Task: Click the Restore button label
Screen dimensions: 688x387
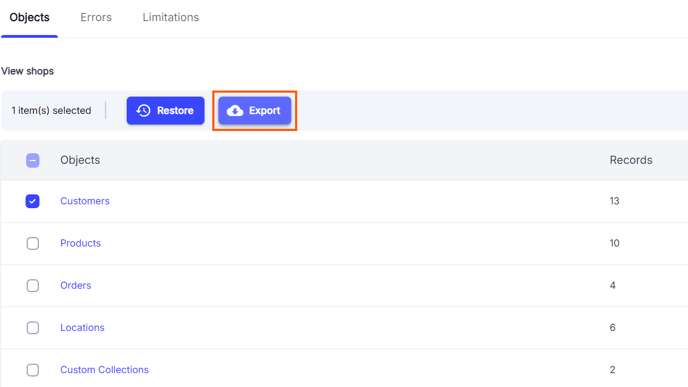Action: point(175,111)
